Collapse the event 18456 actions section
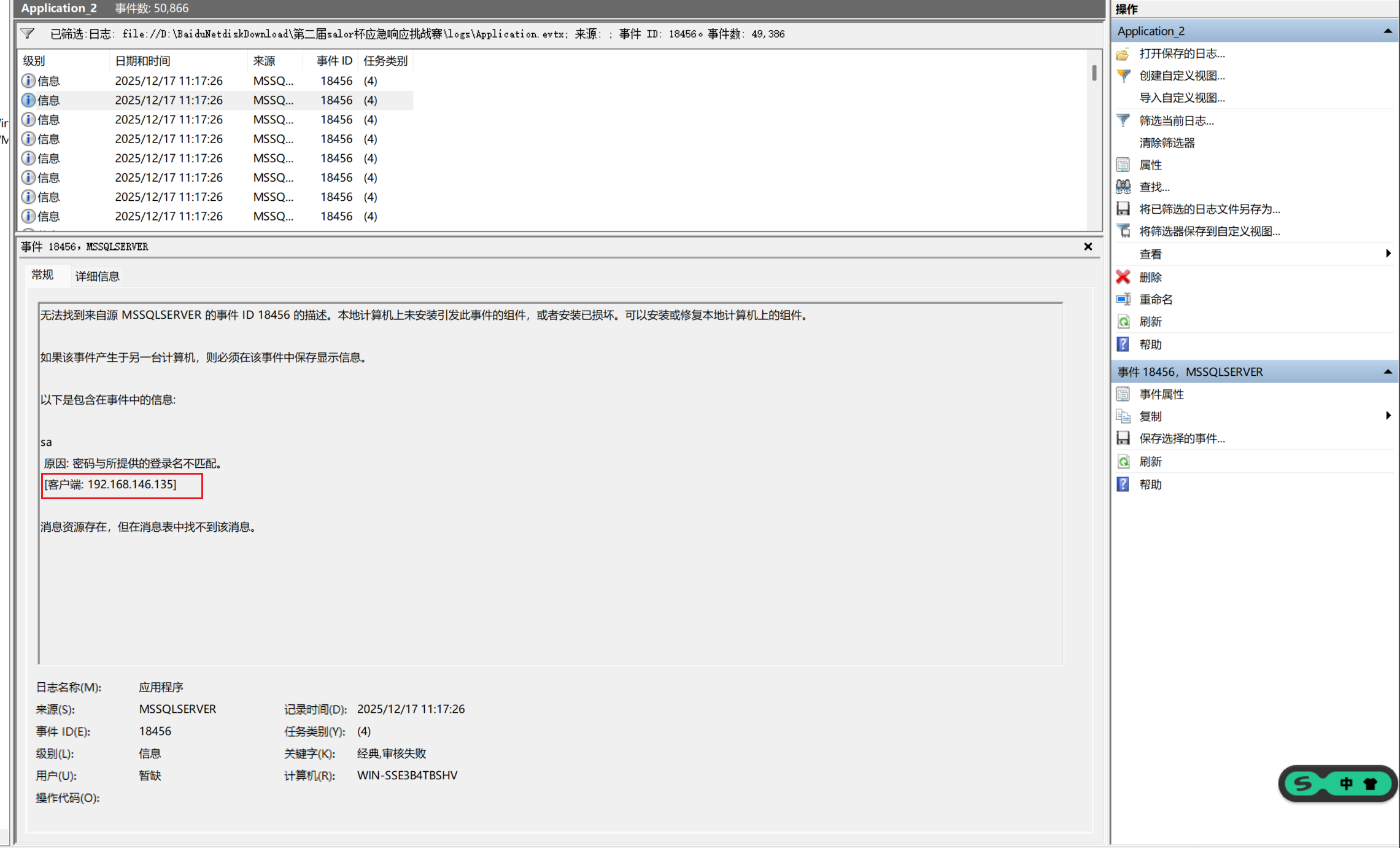The height and width of the screenshot is (848, 1400). (1387, 372)
